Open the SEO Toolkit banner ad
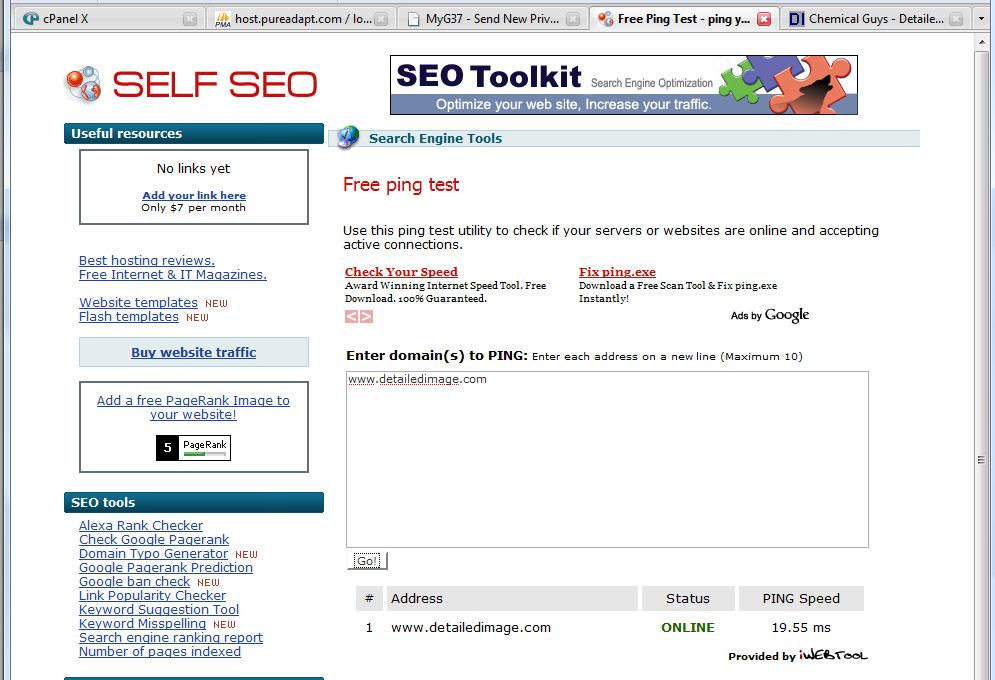Screen dimensions: 995x680 pyautogui.click(x=623, y=85)
